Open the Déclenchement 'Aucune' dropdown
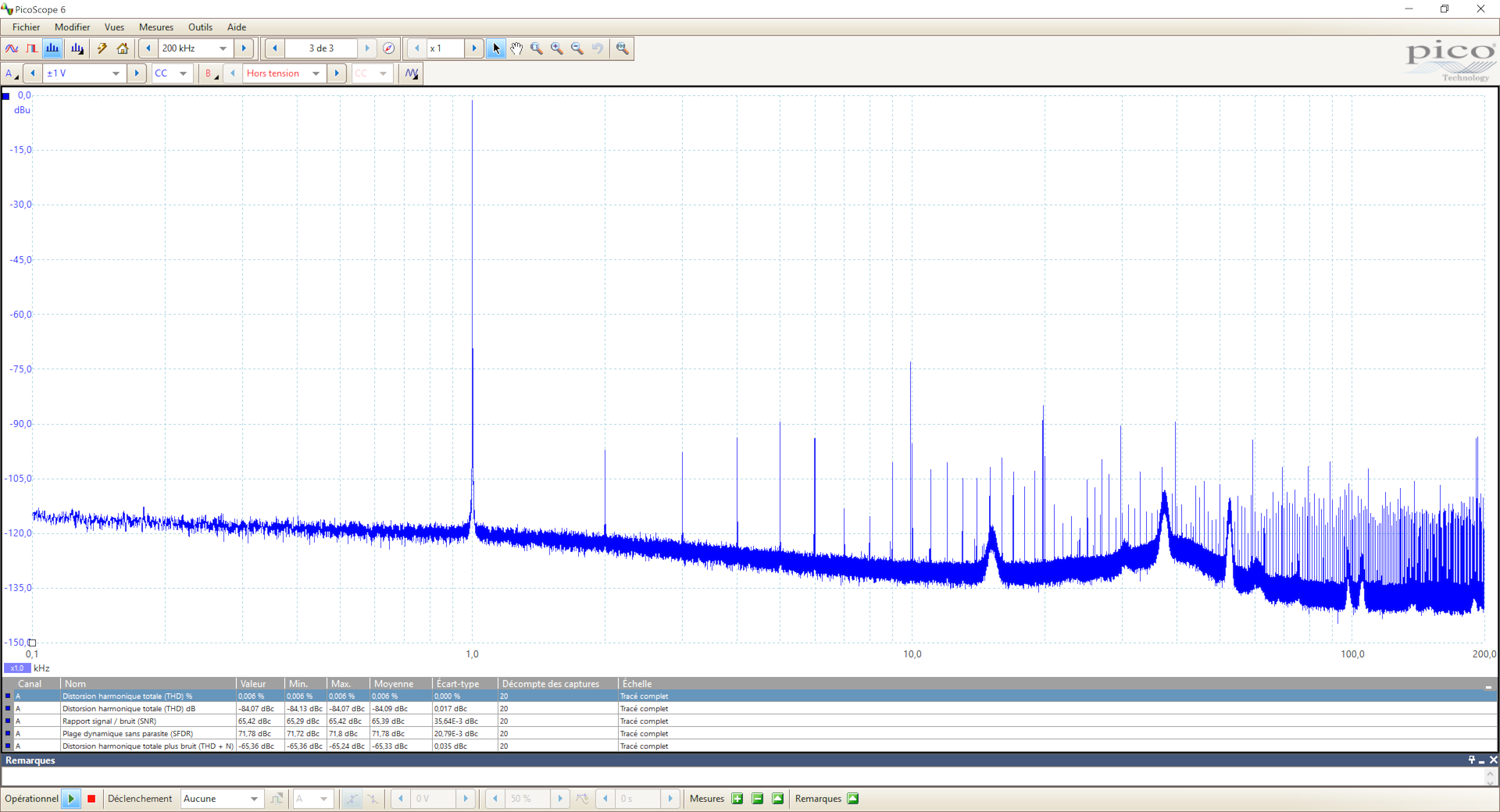 (x=254, y=799)
